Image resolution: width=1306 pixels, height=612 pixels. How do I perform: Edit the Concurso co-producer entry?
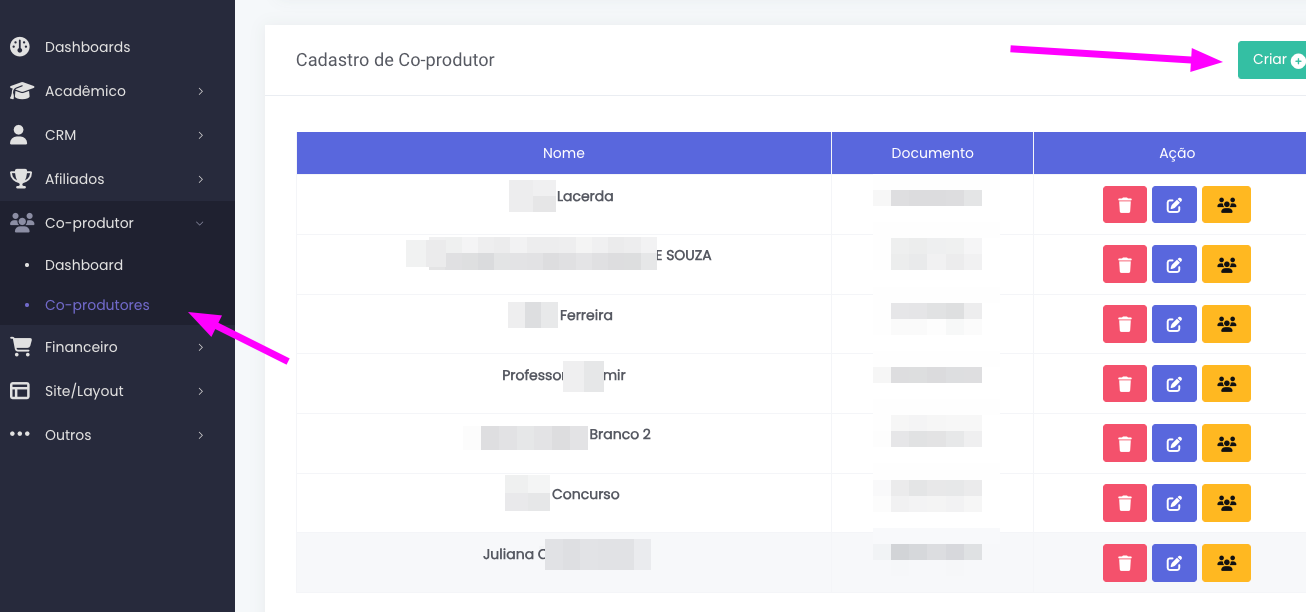(x=1174, y=503)
